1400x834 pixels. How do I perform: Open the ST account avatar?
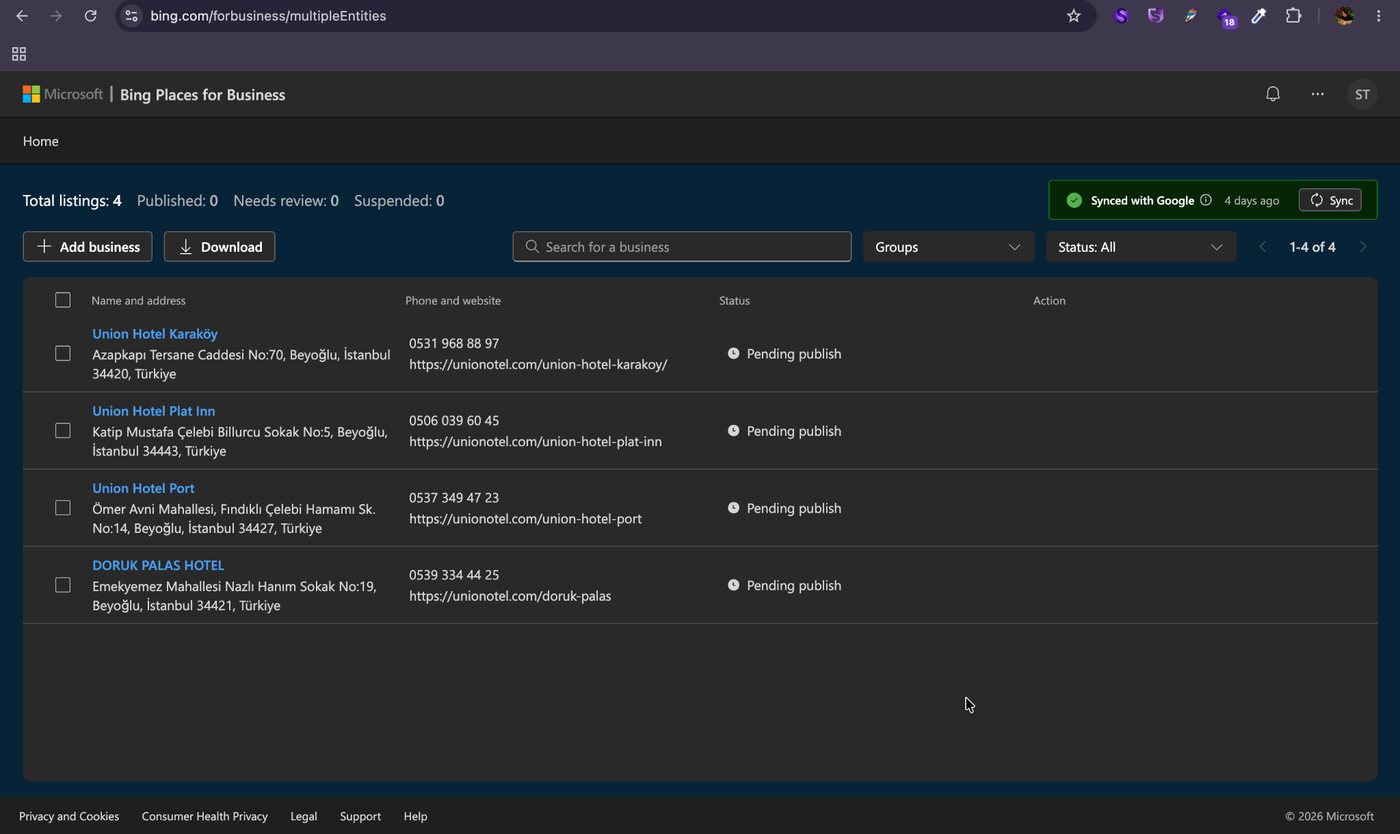click(x=1362, y=94)
